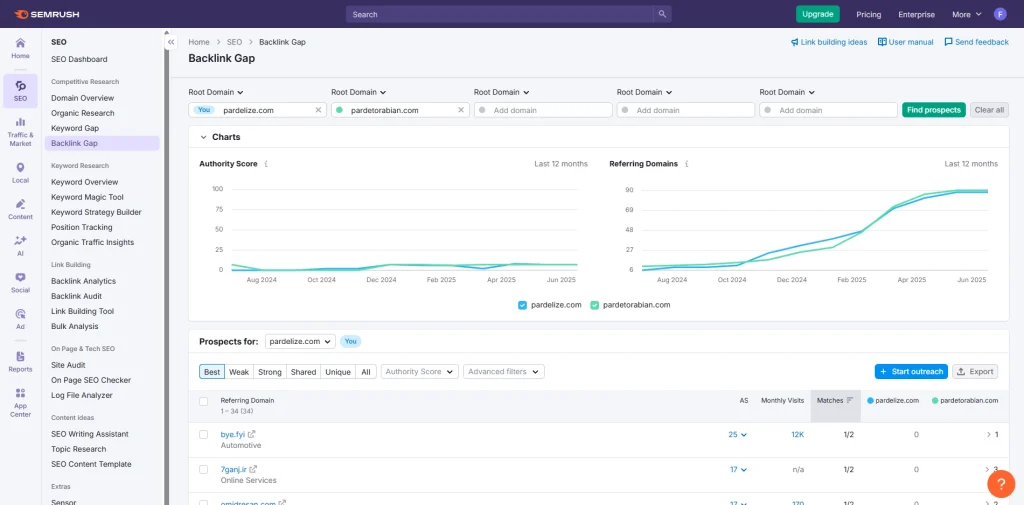Select the Best prospects tab

pyautogui.click(x=212, y=372)
